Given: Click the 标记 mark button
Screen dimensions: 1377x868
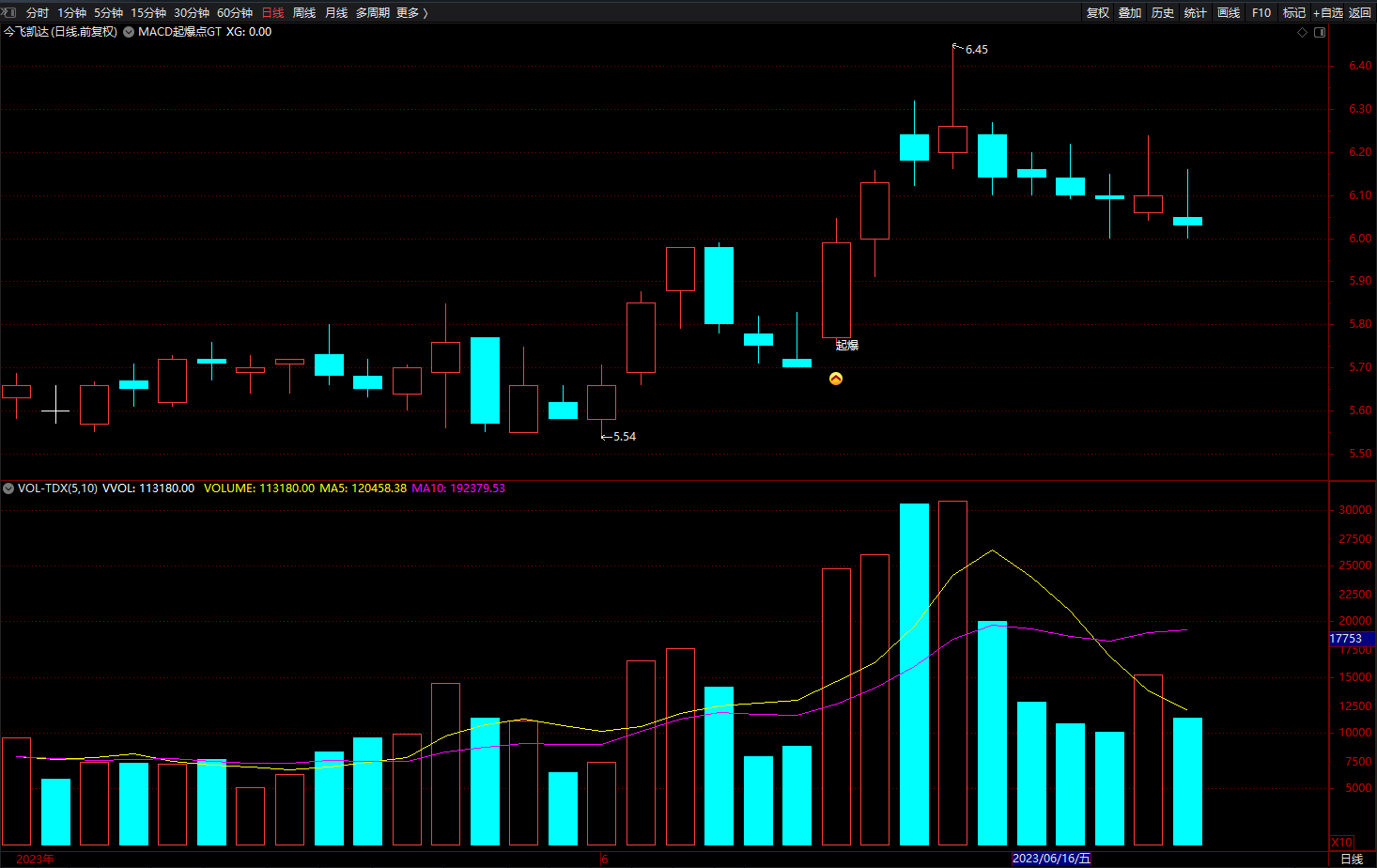Looking at the screenshot, I should [1294, 13].
